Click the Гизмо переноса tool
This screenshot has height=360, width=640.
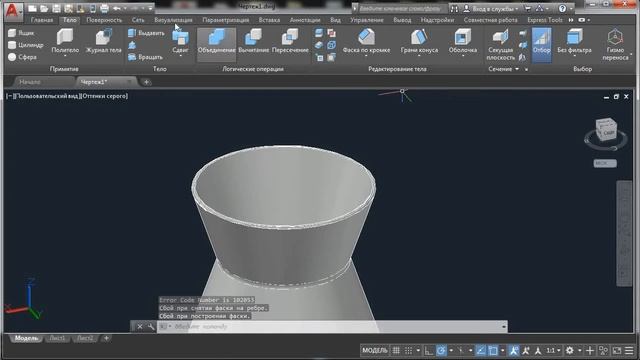click(x=615, y=45)
